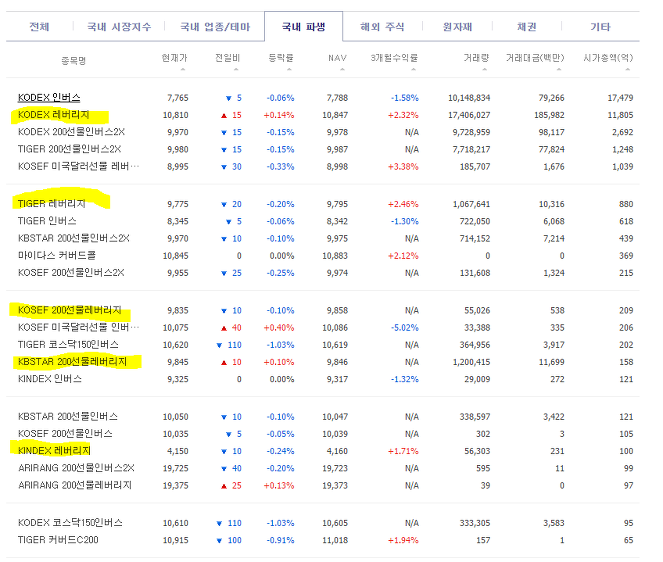Click KOSEF 200선물인버스2X name
The width and height of the screenshot is (663, 562).
tap(71, 273)
